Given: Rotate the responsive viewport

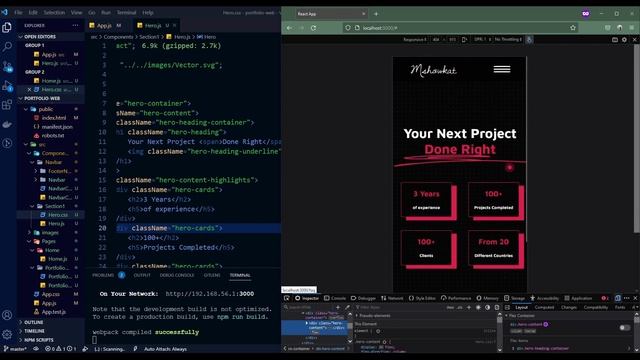Looking at the screenshot, I should tap(464, 40).
